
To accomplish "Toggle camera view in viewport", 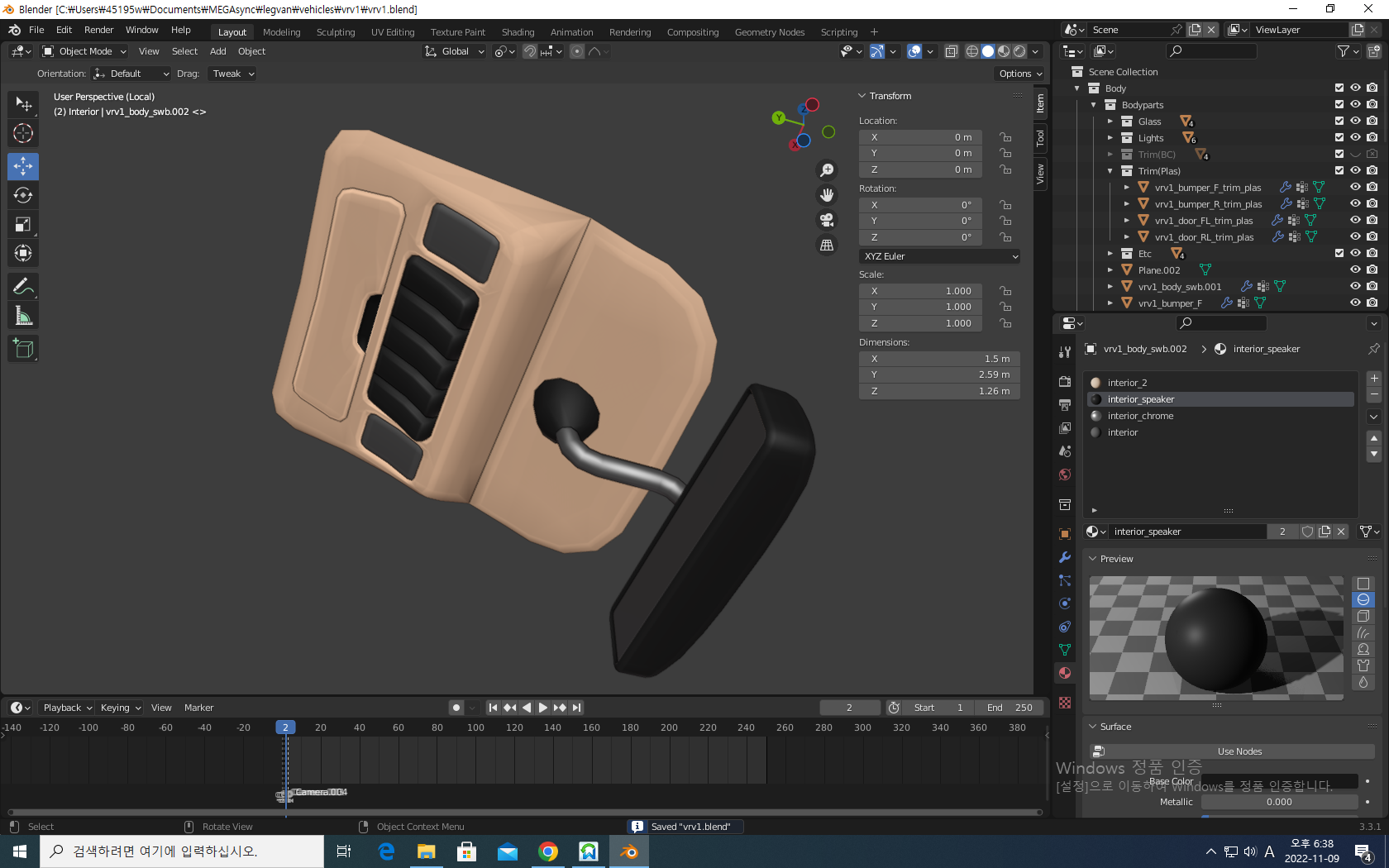I will coord(826,220).
